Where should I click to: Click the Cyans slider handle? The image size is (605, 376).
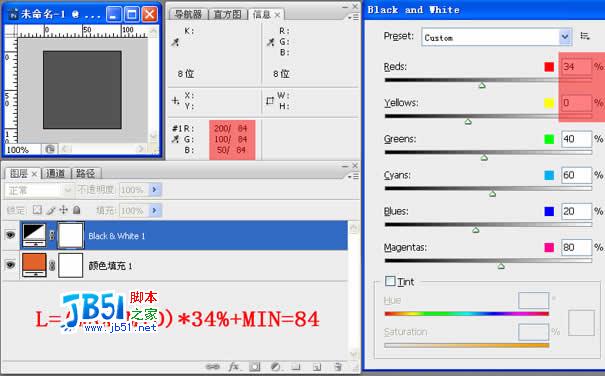[492, 194]
